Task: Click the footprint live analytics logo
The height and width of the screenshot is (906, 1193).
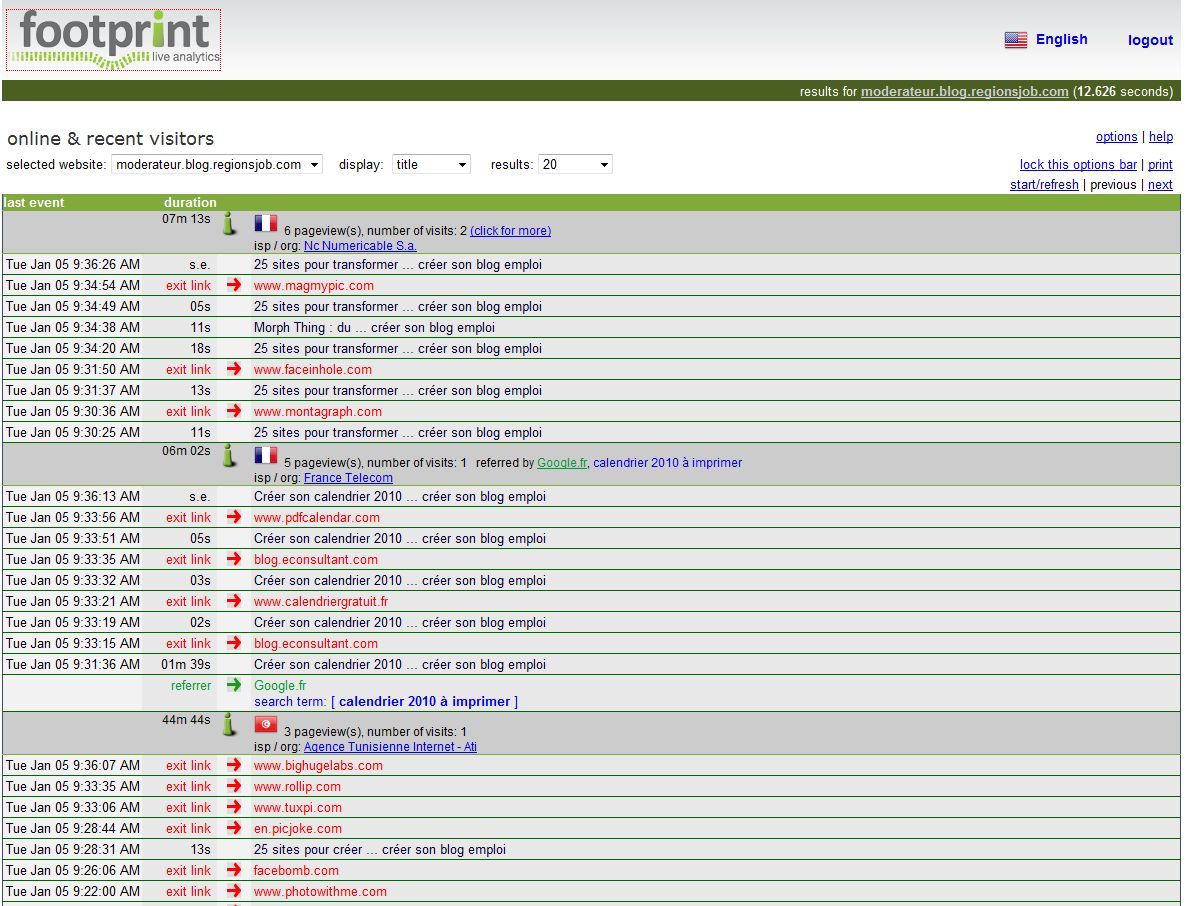Action: [113, 40]
